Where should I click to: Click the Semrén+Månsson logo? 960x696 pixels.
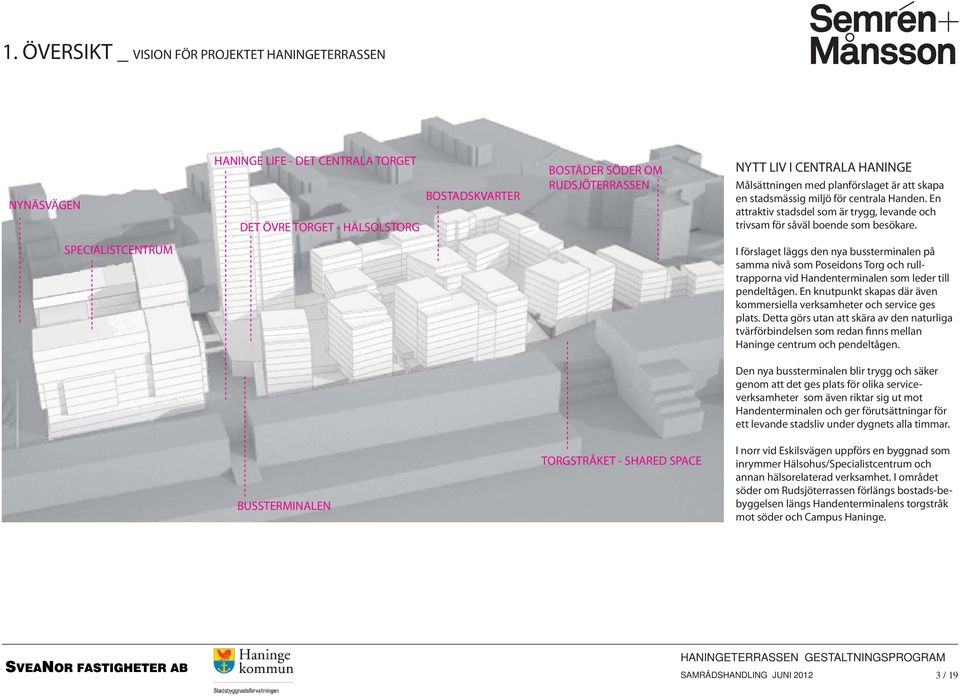pyautogui.click(x=882, y=35)
